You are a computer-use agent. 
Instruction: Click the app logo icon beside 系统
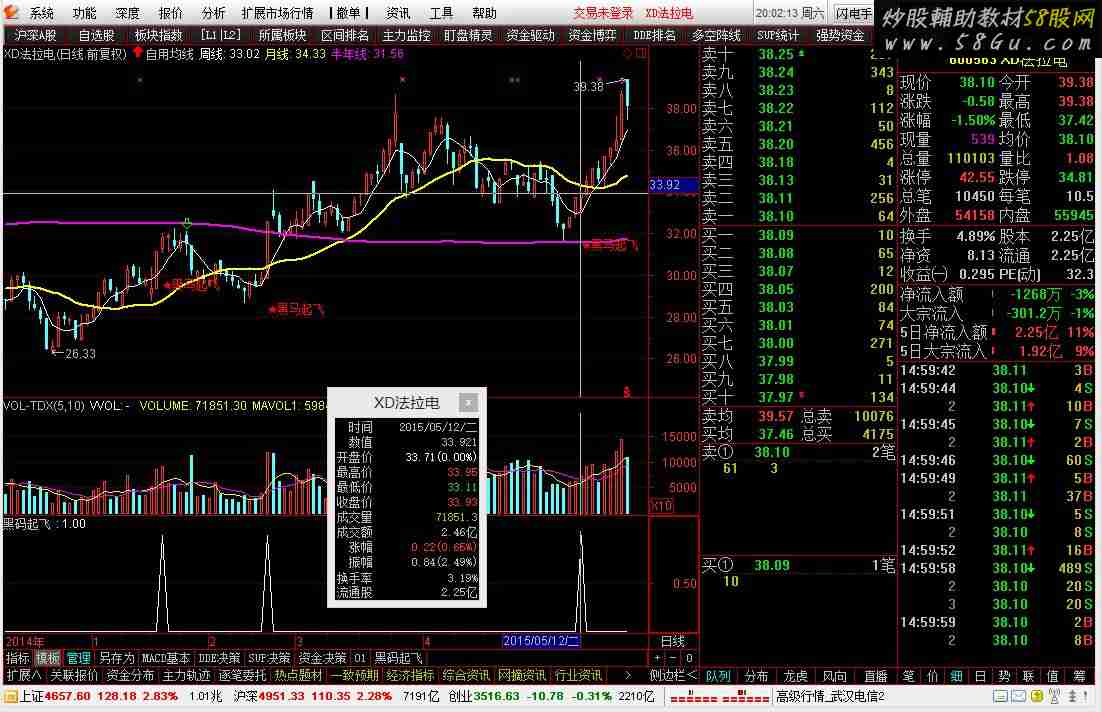click(11, 12)
